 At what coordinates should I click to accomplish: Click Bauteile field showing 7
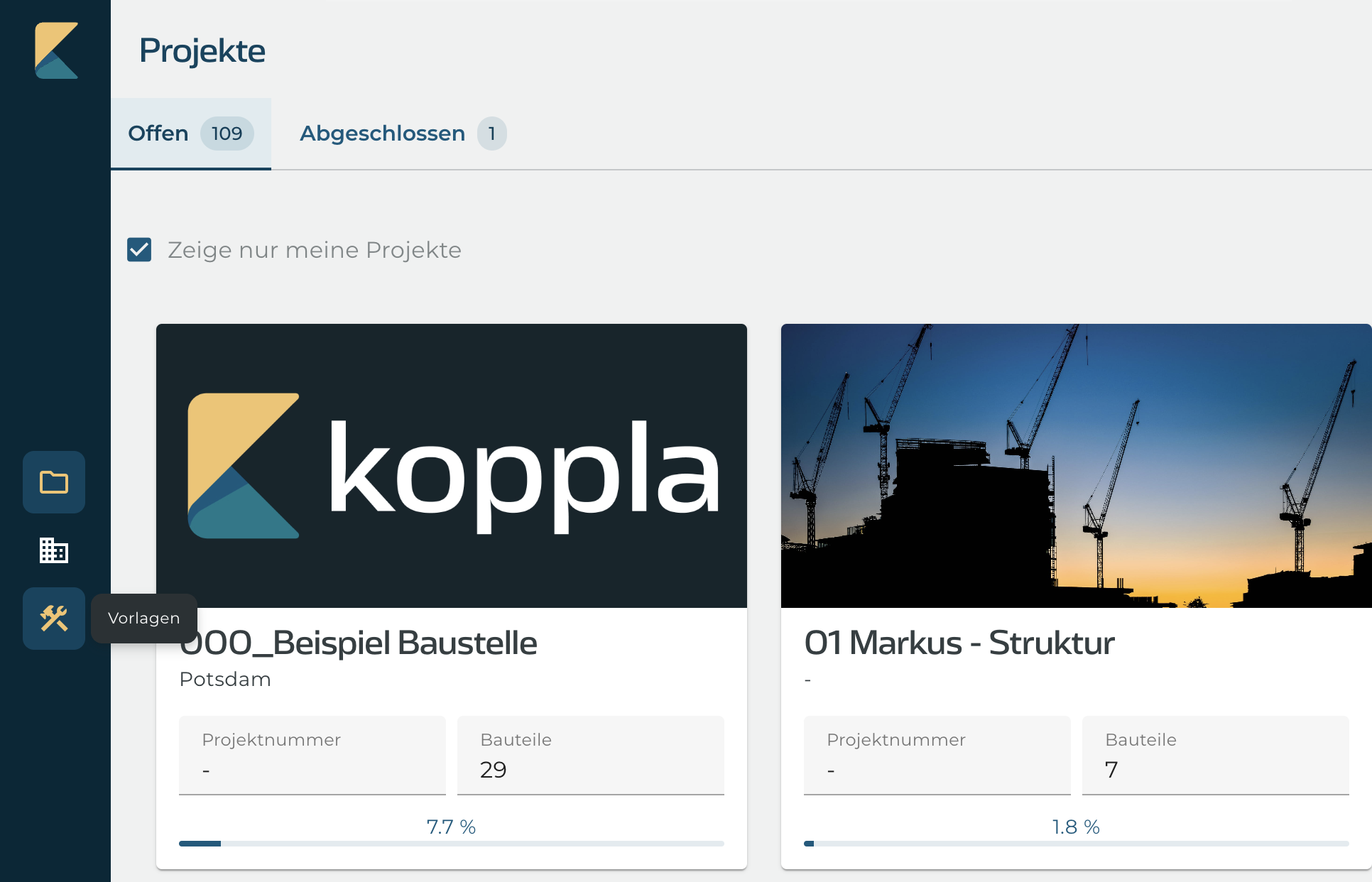coord(1216,756)
